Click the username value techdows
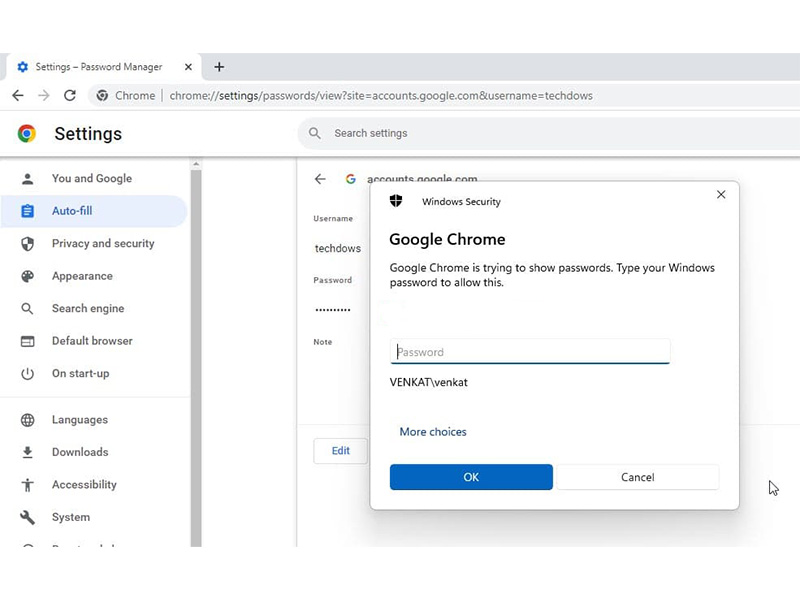The height and width of the screenshot is (600, 800). coord(338,248)
